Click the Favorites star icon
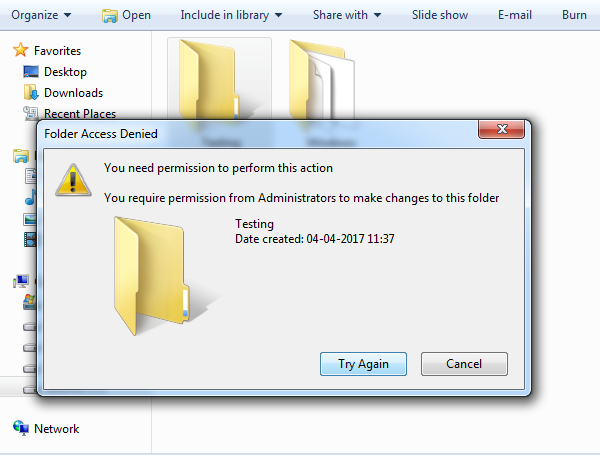600x455 pixels. click(x=21, y=50)
